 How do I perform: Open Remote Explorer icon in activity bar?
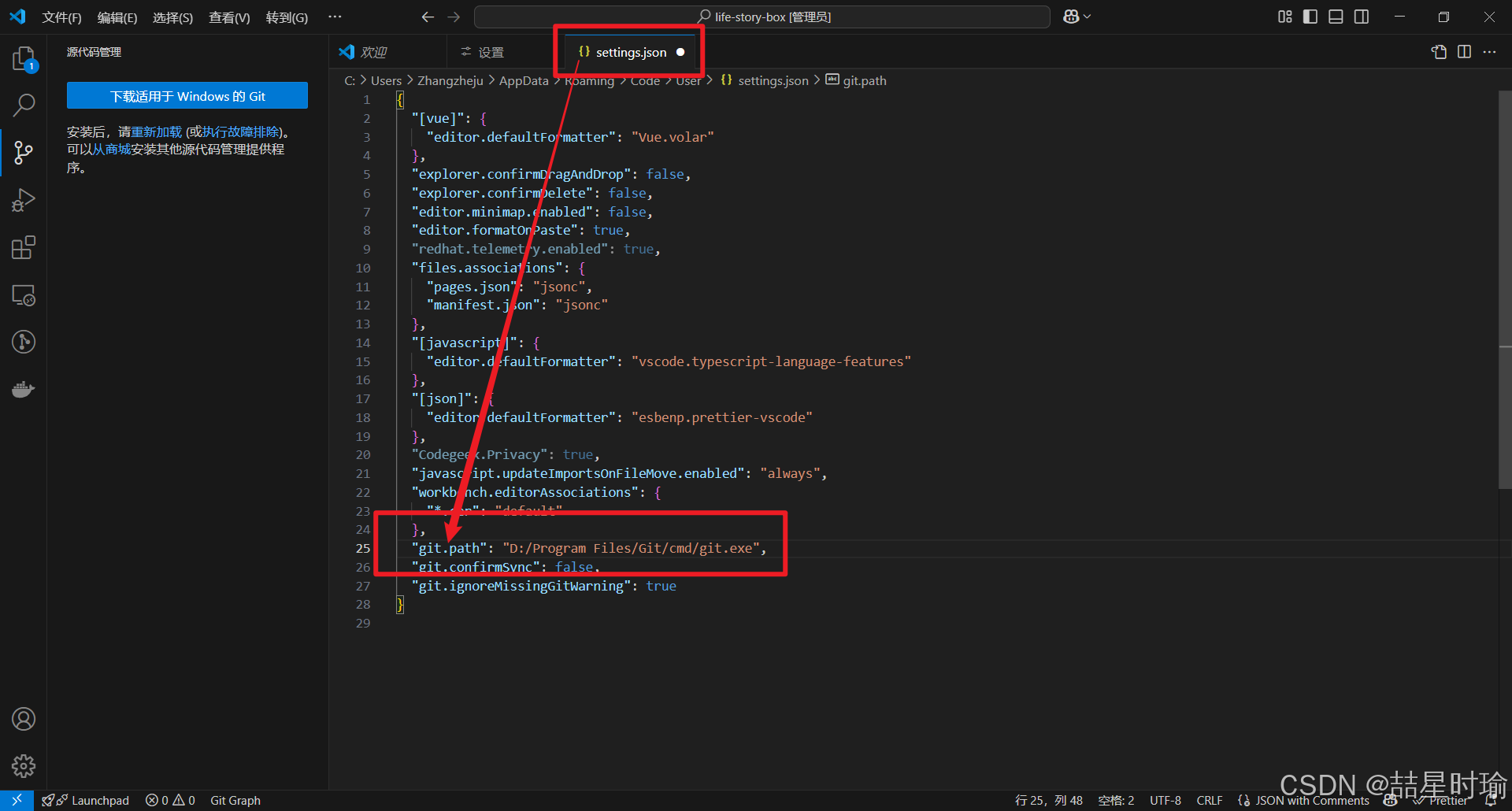pos(24,295)
